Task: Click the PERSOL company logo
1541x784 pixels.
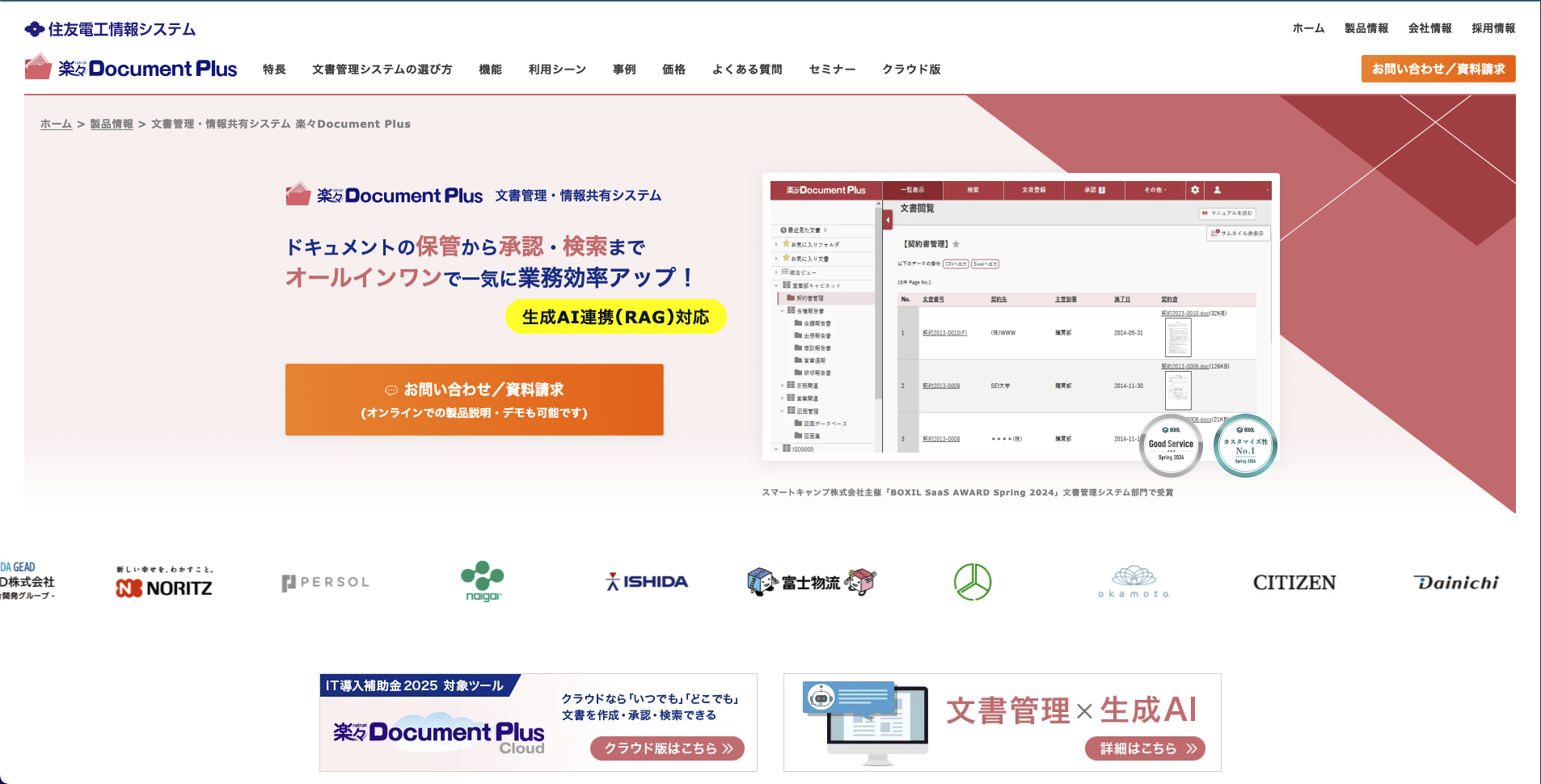Action: (x=325, y=582)
